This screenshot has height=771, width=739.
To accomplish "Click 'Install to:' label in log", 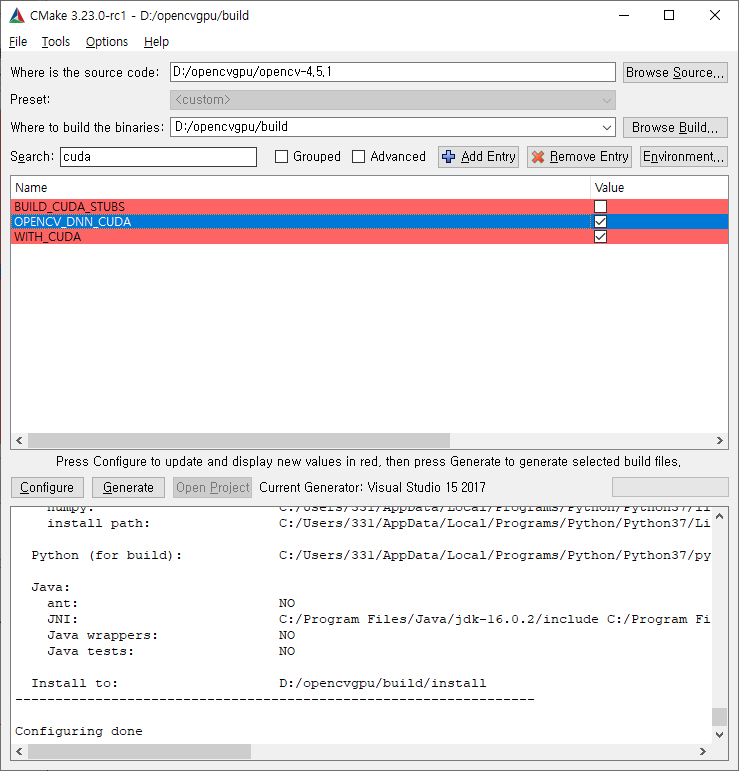I will (75, 683).
